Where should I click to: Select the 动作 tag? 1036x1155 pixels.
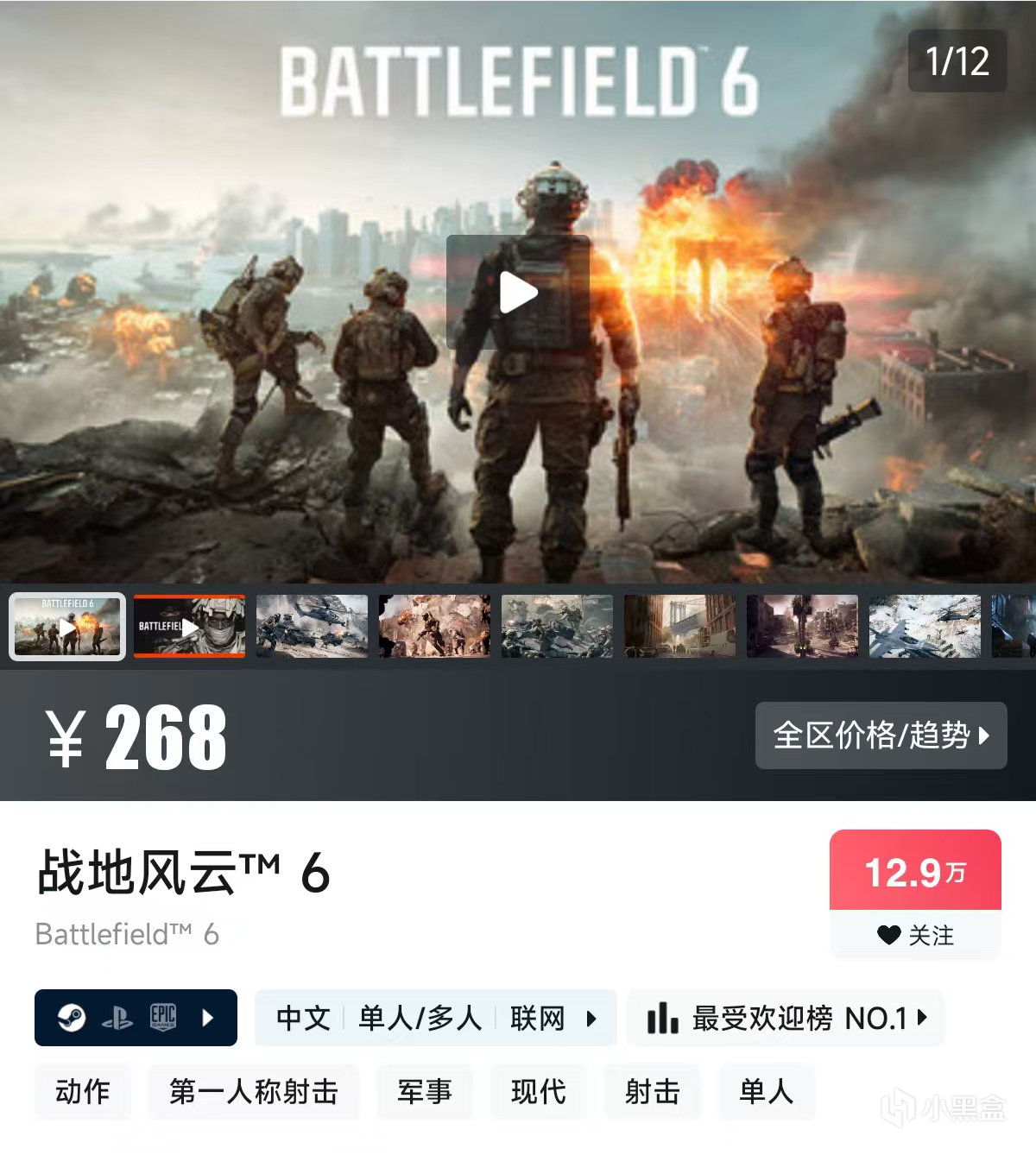tap(83, 1092)
